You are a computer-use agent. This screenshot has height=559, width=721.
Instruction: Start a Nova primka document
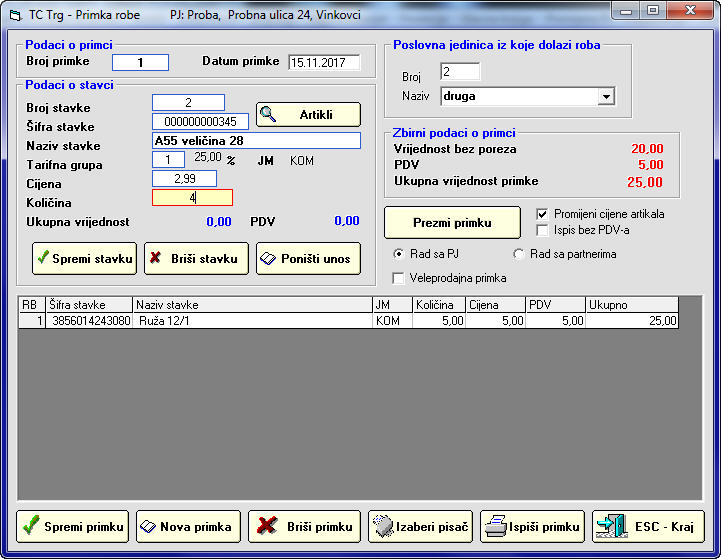[x=188, y=526]
